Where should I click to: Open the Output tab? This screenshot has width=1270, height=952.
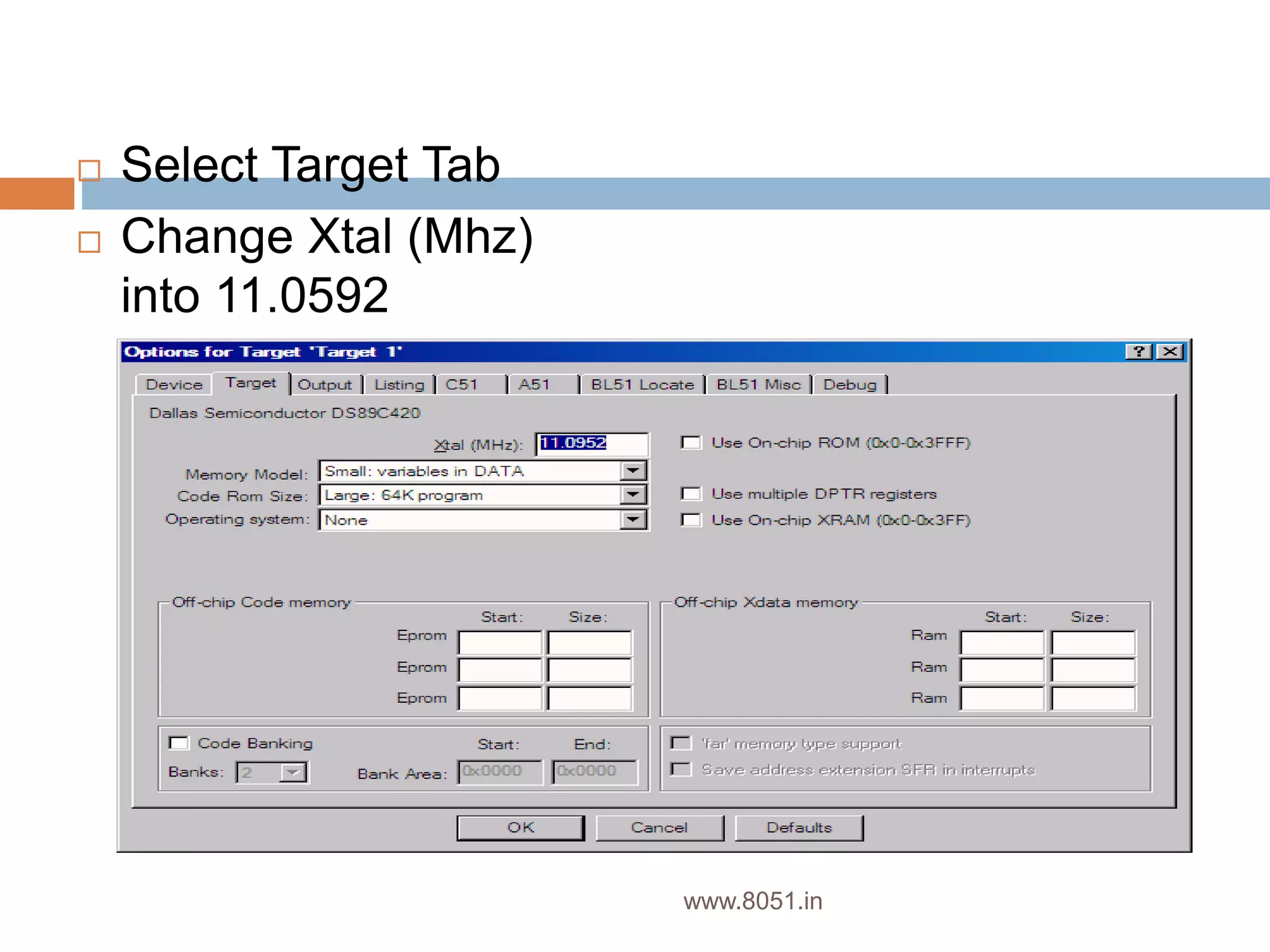tap(324, 385)
